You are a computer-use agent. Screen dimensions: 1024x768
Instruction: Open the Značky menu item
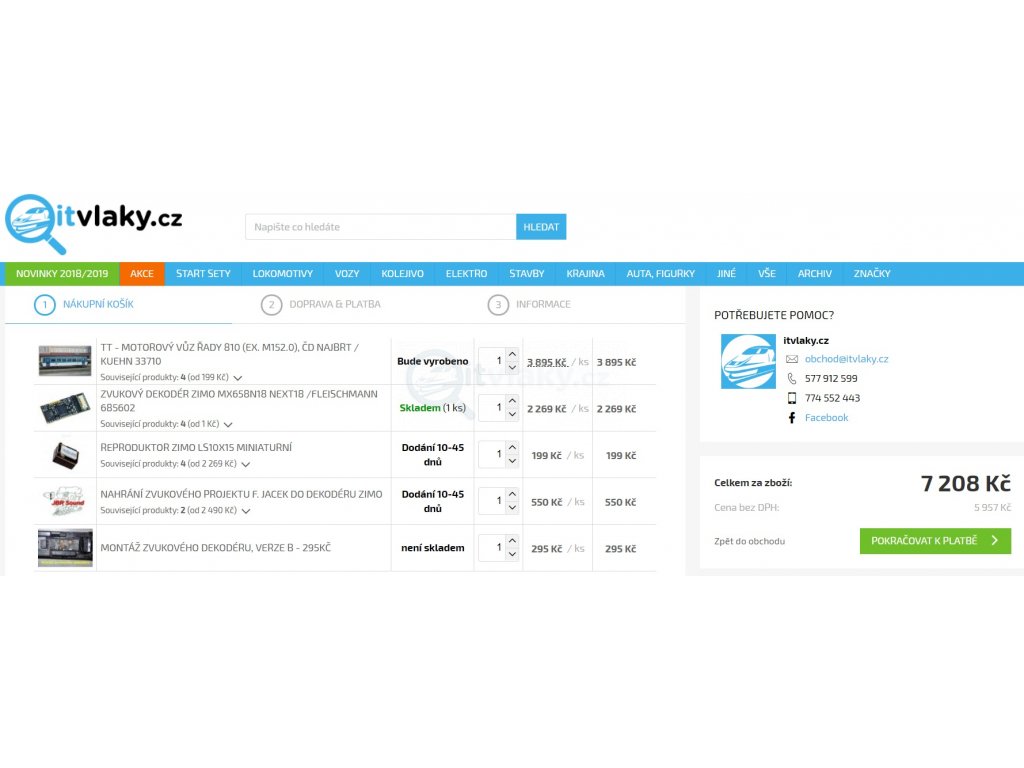pyautogui.click(x=872, y=274)
